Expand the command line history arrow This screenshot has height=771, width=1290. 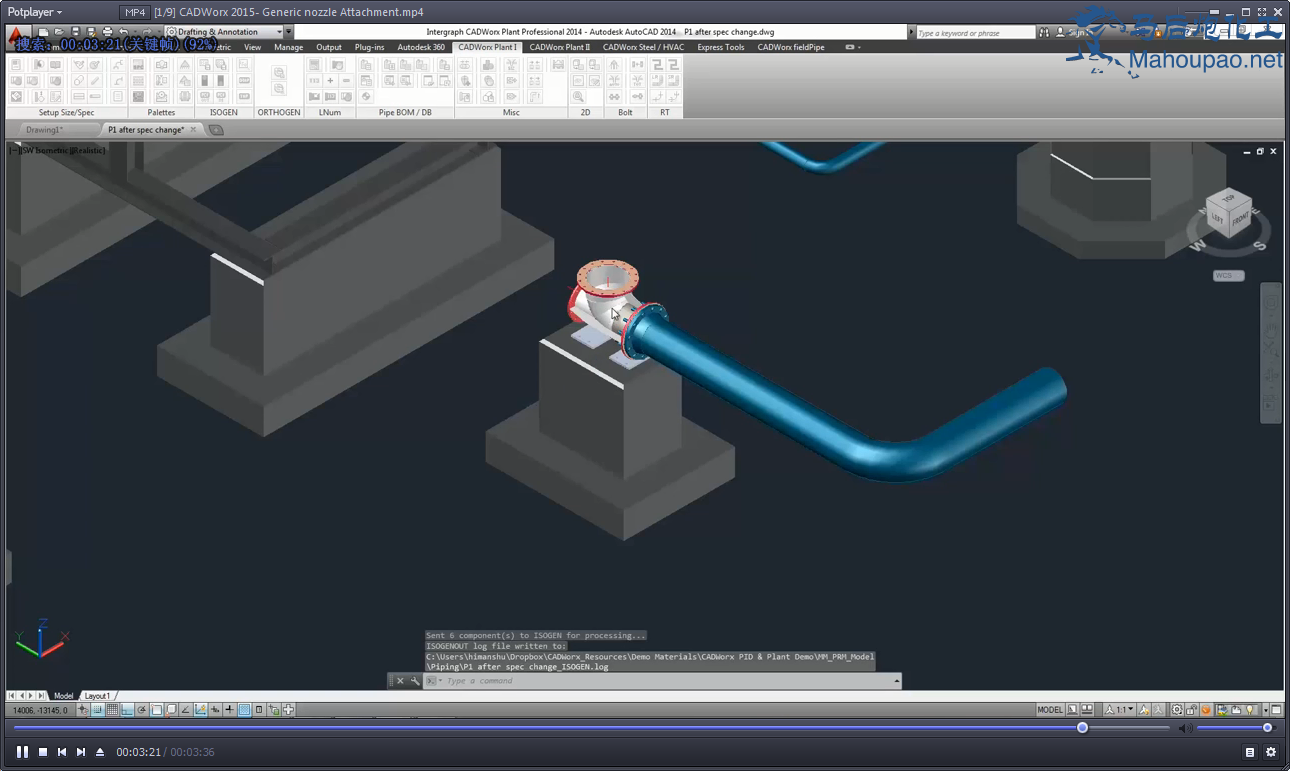[897, 681]
